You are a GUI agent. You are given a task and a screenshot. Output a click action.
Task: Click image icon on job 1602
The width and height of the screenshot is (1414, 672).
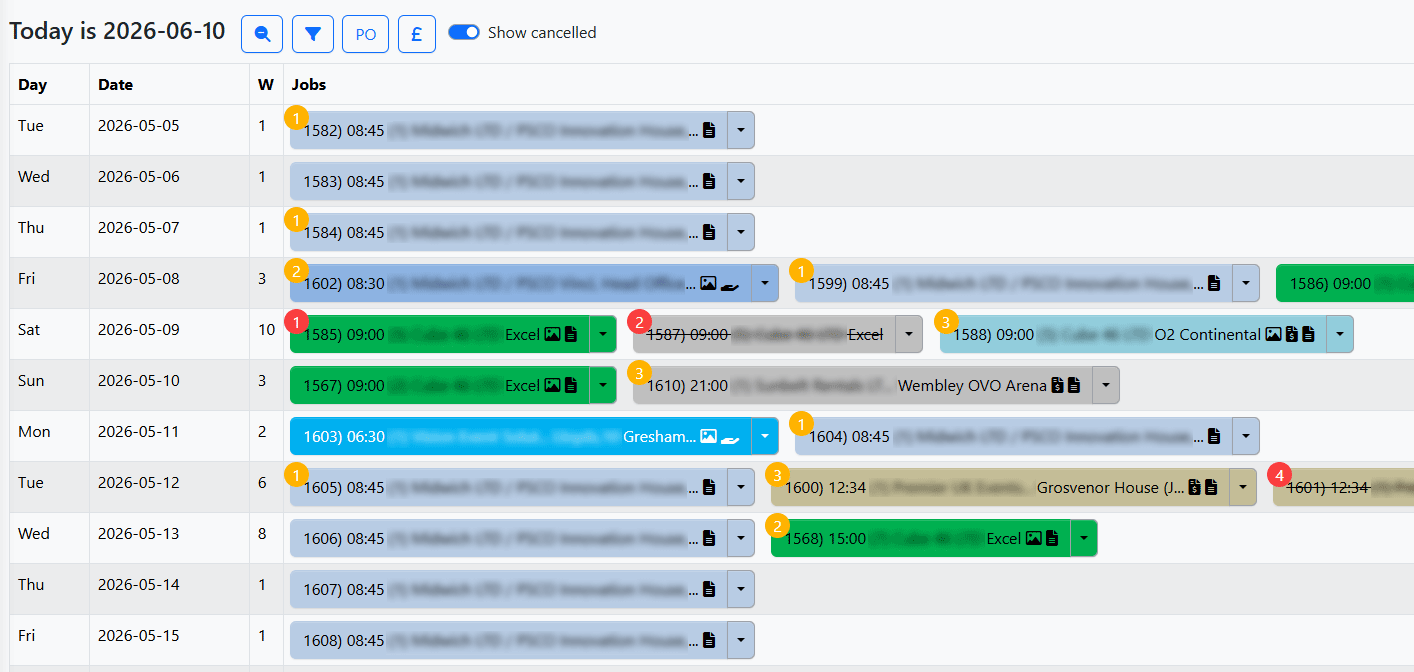(708, 283)
